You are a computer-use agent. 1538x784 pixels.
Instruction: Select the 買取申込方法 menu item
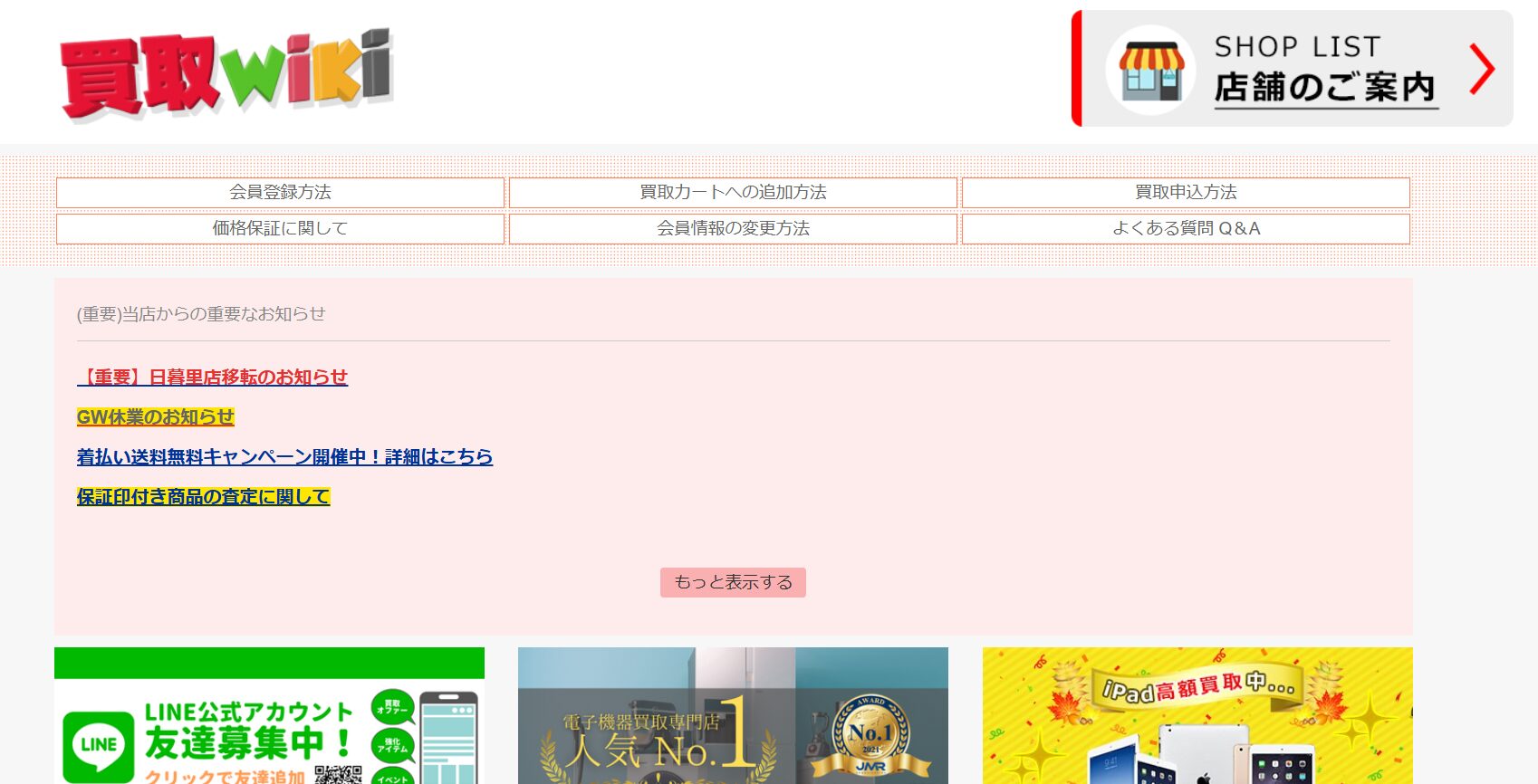[x=1186, y=193]
